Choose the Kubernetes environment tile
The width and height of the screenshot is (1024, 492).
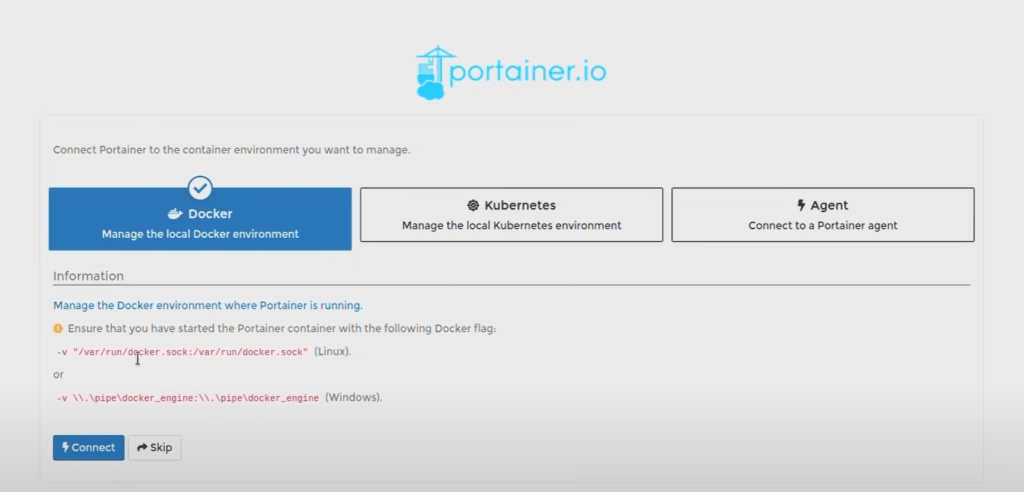coord(511,215)
